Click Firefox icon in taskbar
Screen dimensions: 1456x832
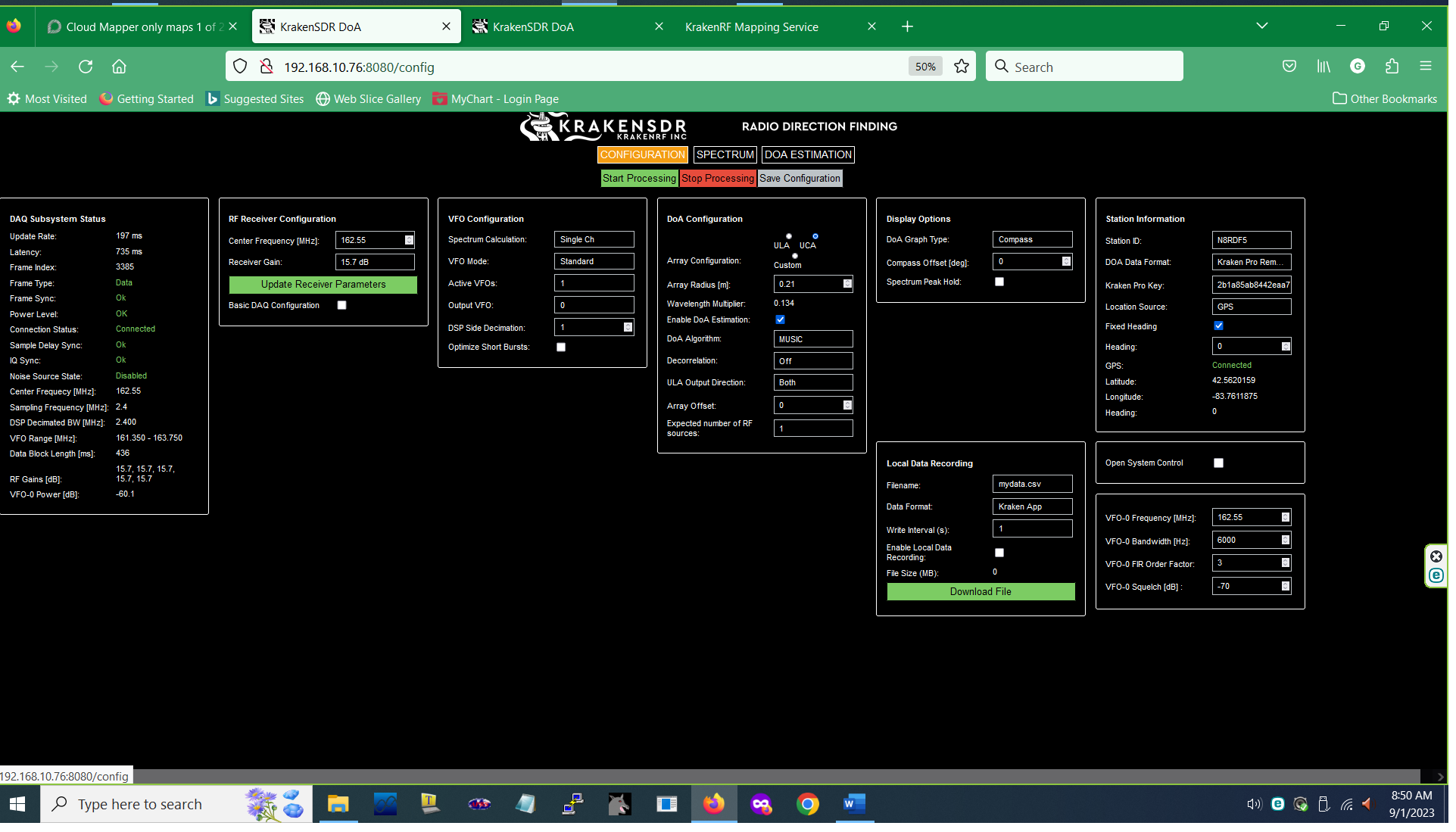click(x=713, y=804)
